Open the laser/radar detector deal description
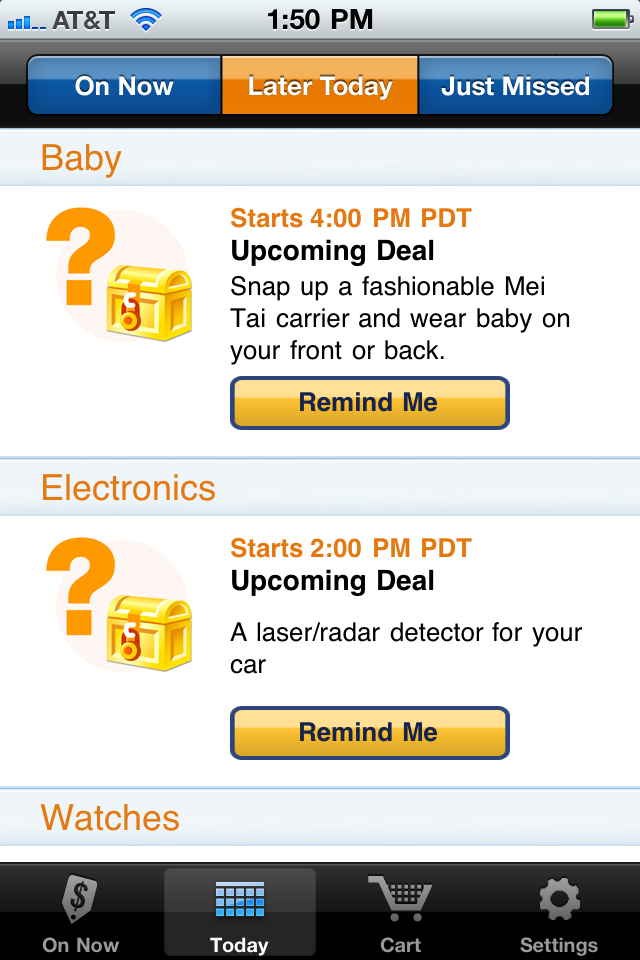The image size is (640, 960). (405, 648)
